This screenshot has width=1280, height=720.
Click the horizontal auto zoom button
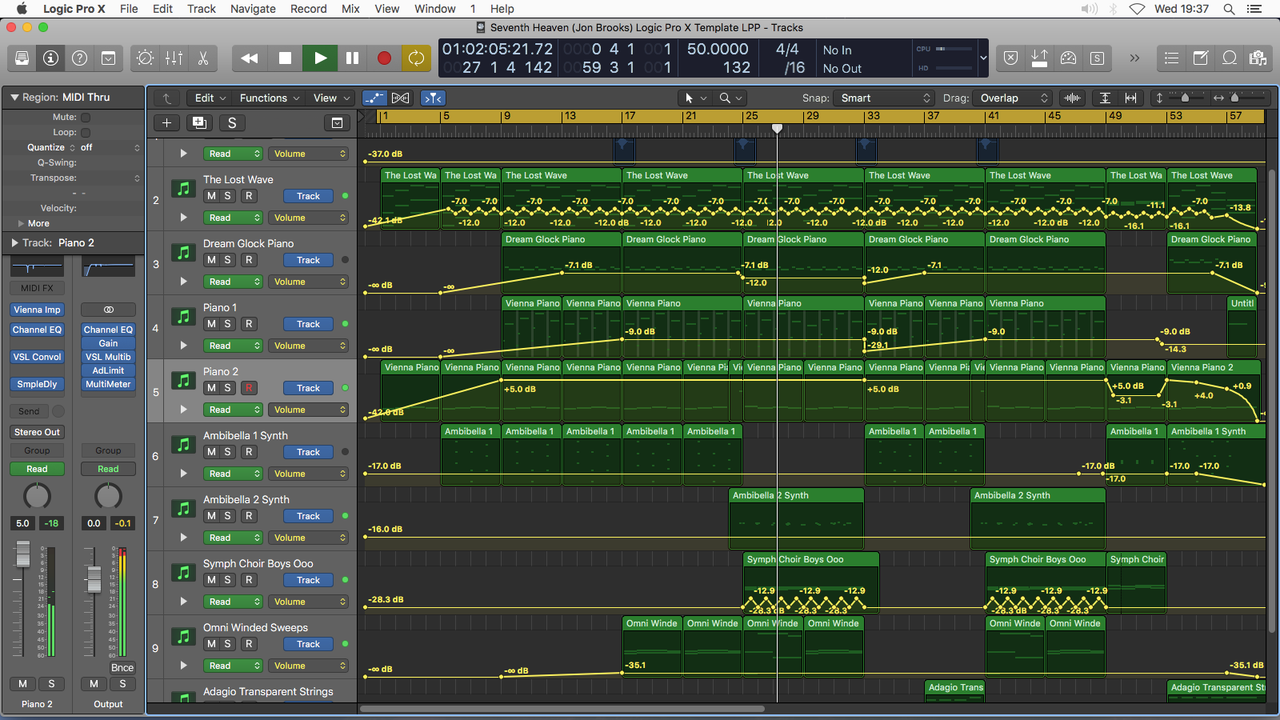coord(1131,98)
